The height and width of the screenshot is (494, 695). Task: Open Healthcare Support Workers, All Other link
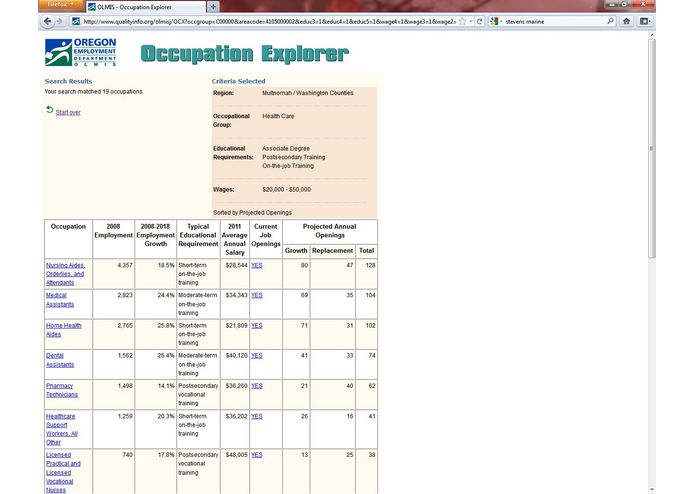[62, 429]
